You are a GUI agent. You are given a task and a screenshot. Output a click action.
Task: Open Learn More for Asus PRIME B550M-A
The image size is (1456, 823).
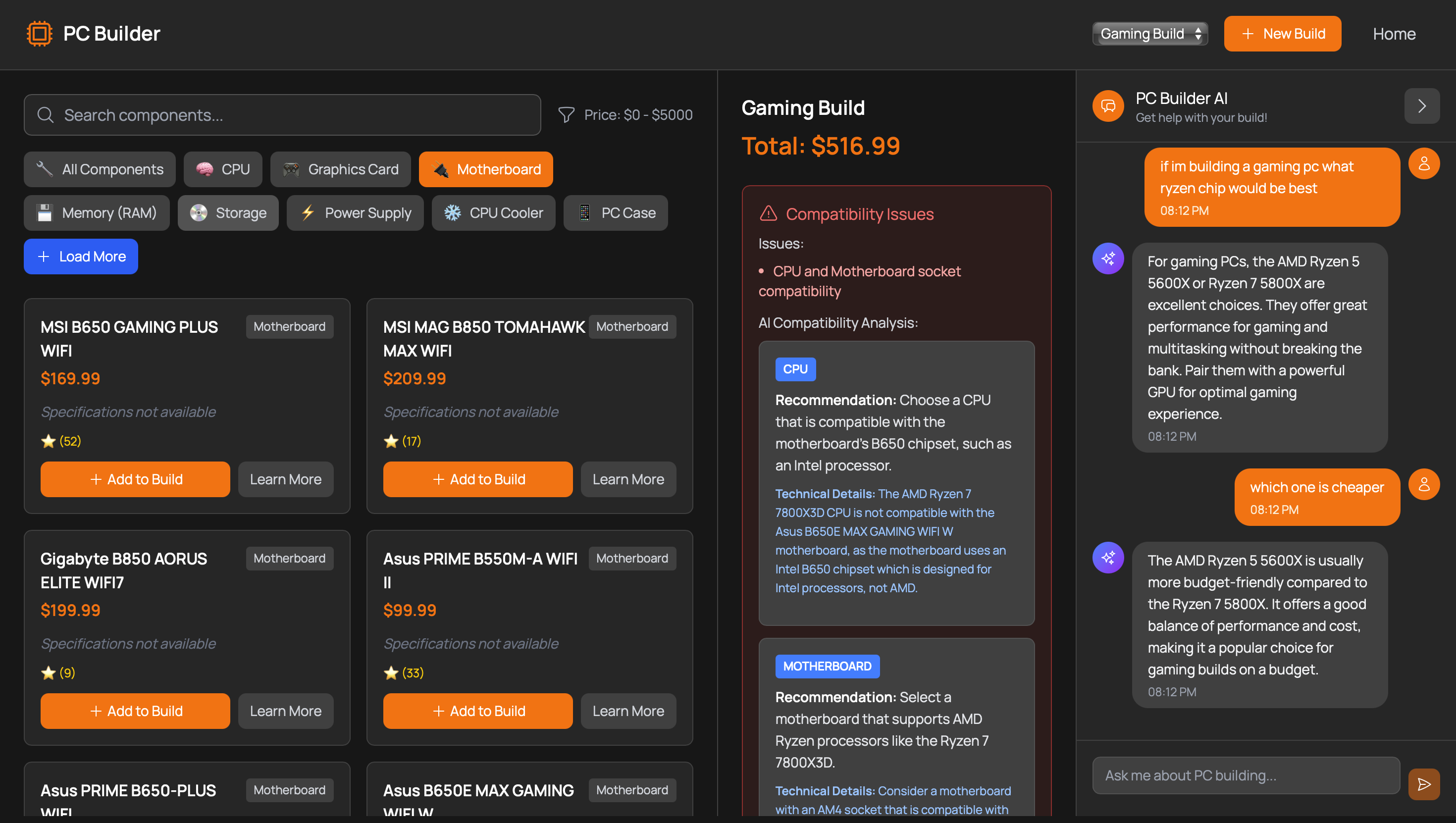(x=628, y=711)
